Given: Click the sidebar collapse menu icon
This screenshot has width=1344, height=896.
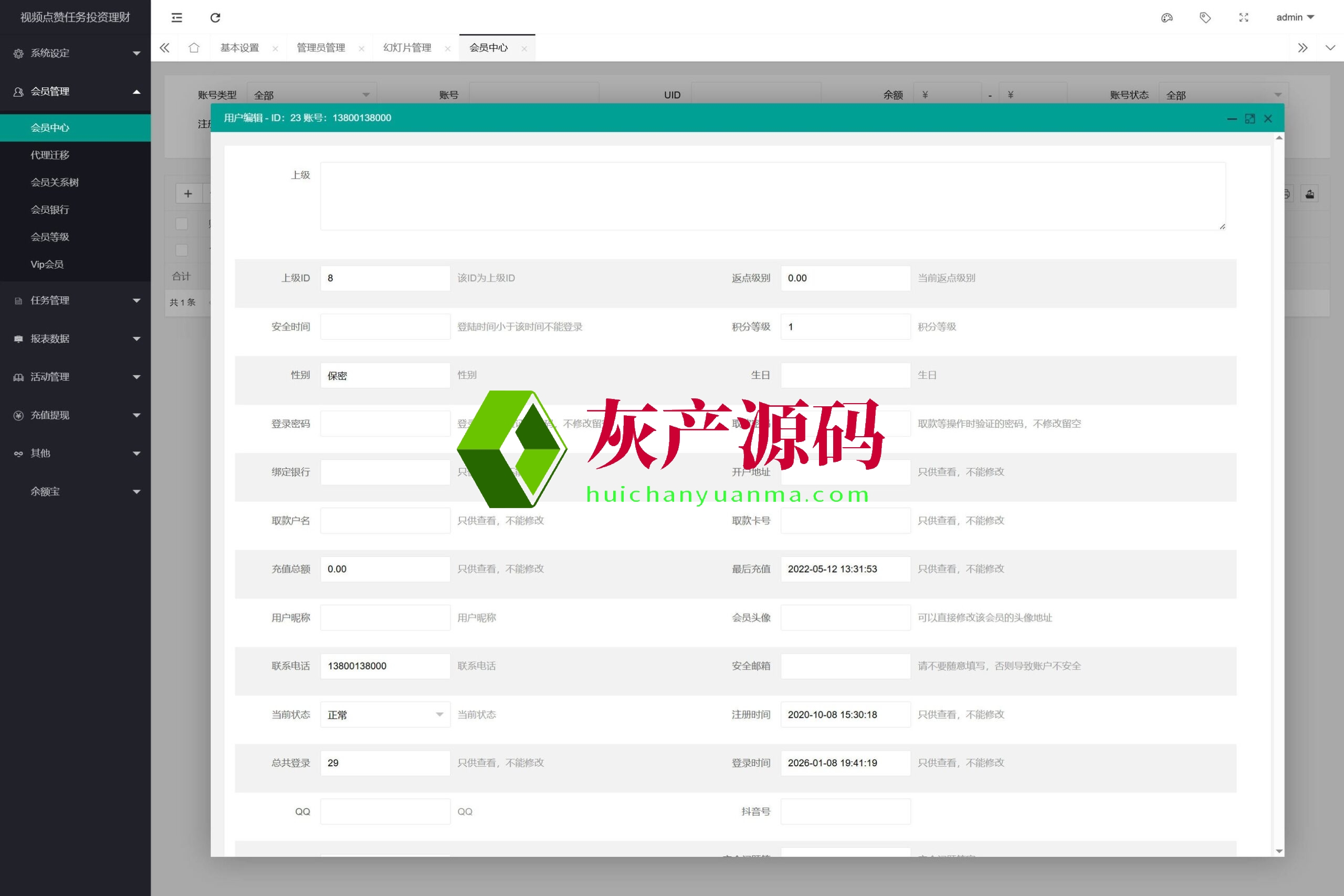Looking at the screenshot, I should pyautogui.click(x=176, y=18).
